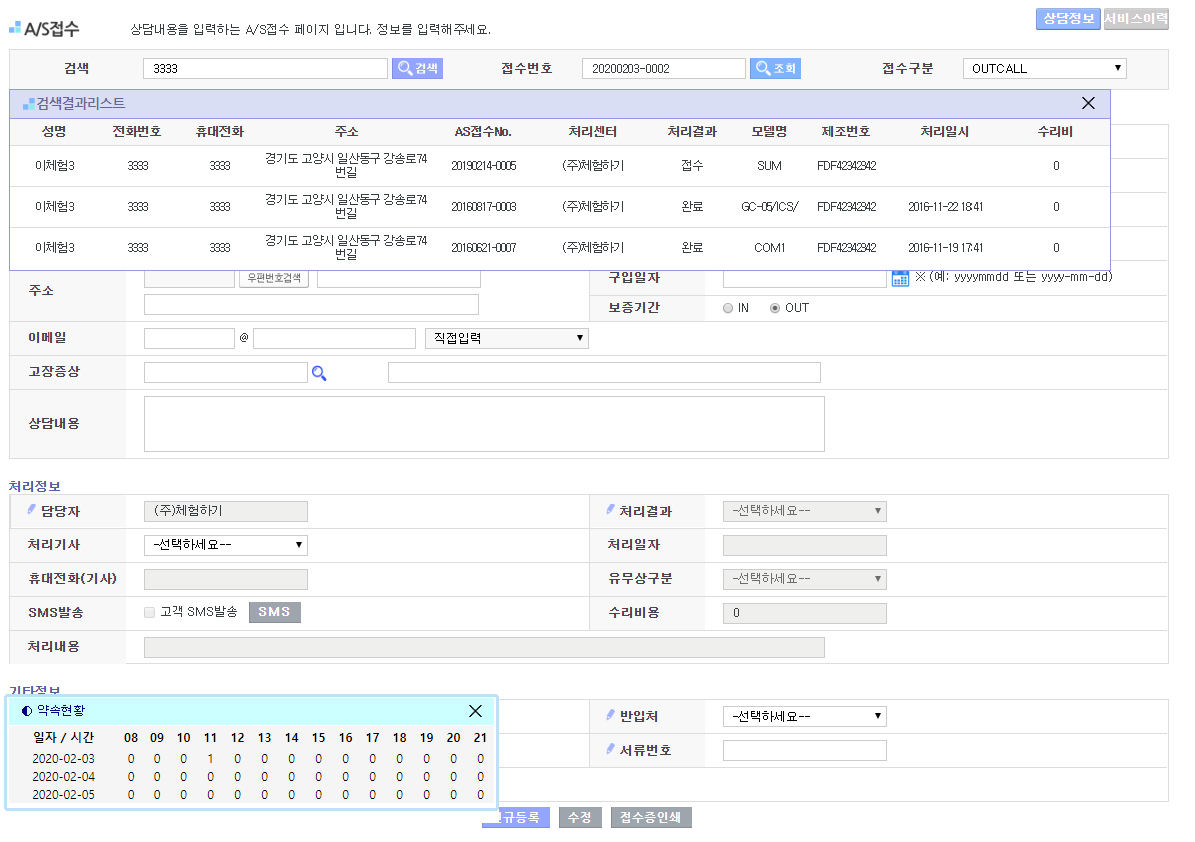1195x842 pixels.
Task: Expand the 직접입력 email domain dropdown
Action: [506, 338]
